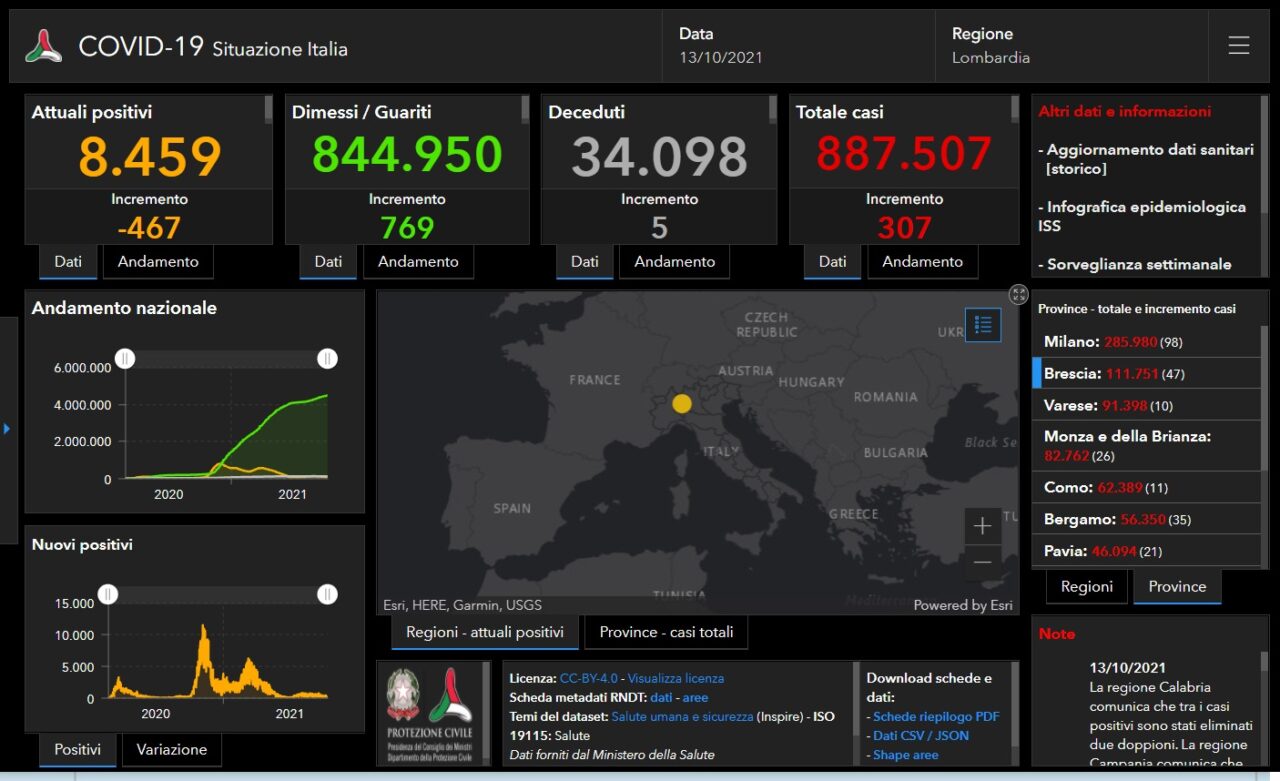Image resolution: width=1280 pixels, height=781 pixels.
Task: Switch Nuovi positivi chart to Variazione
Action: click(x=171, y=749)
